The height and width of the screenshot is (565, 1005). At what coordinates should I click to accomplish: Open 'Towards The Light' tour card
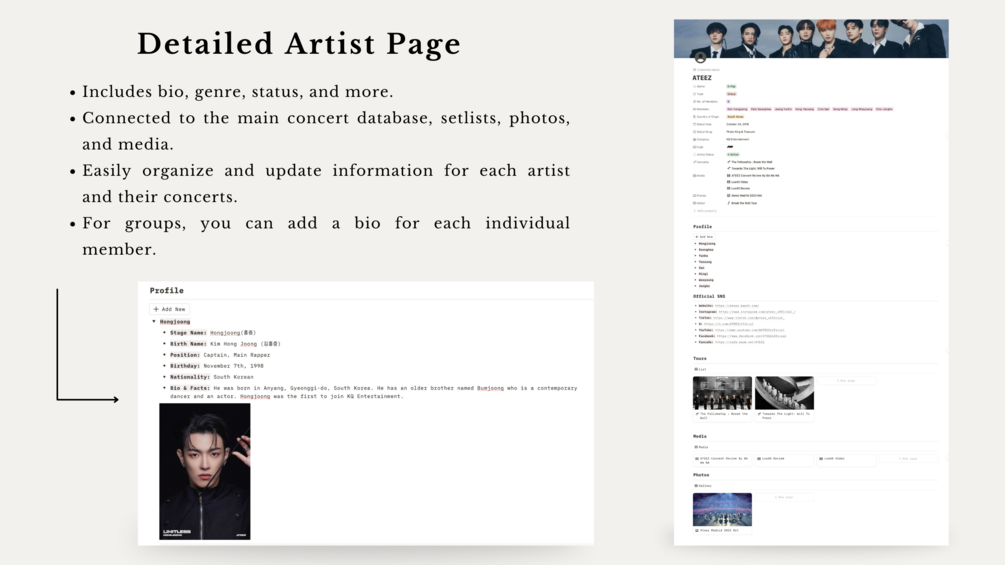785,398
